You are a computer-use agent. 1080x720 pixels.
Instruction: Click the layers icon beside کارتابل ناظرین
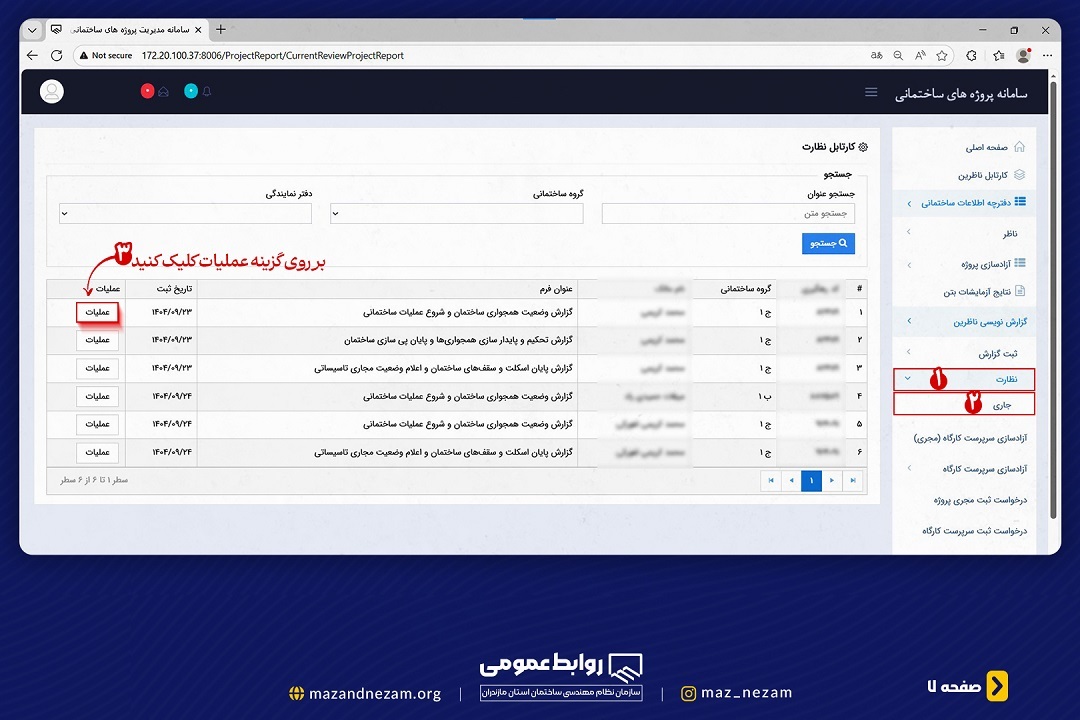(x=1019, y=175)
